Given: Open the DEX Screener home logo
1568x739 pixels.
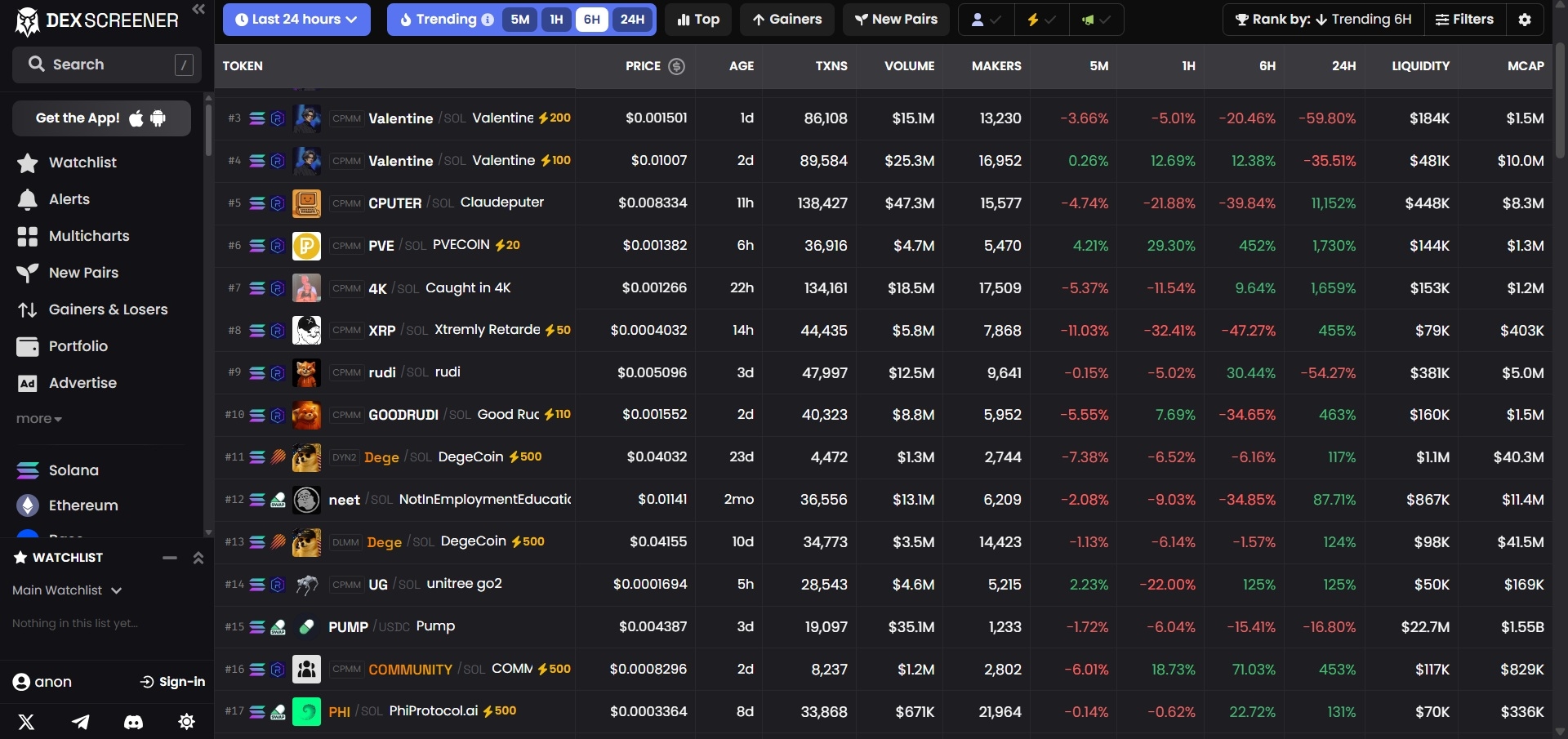Looking at the screenshot, I should pos(97,20).
